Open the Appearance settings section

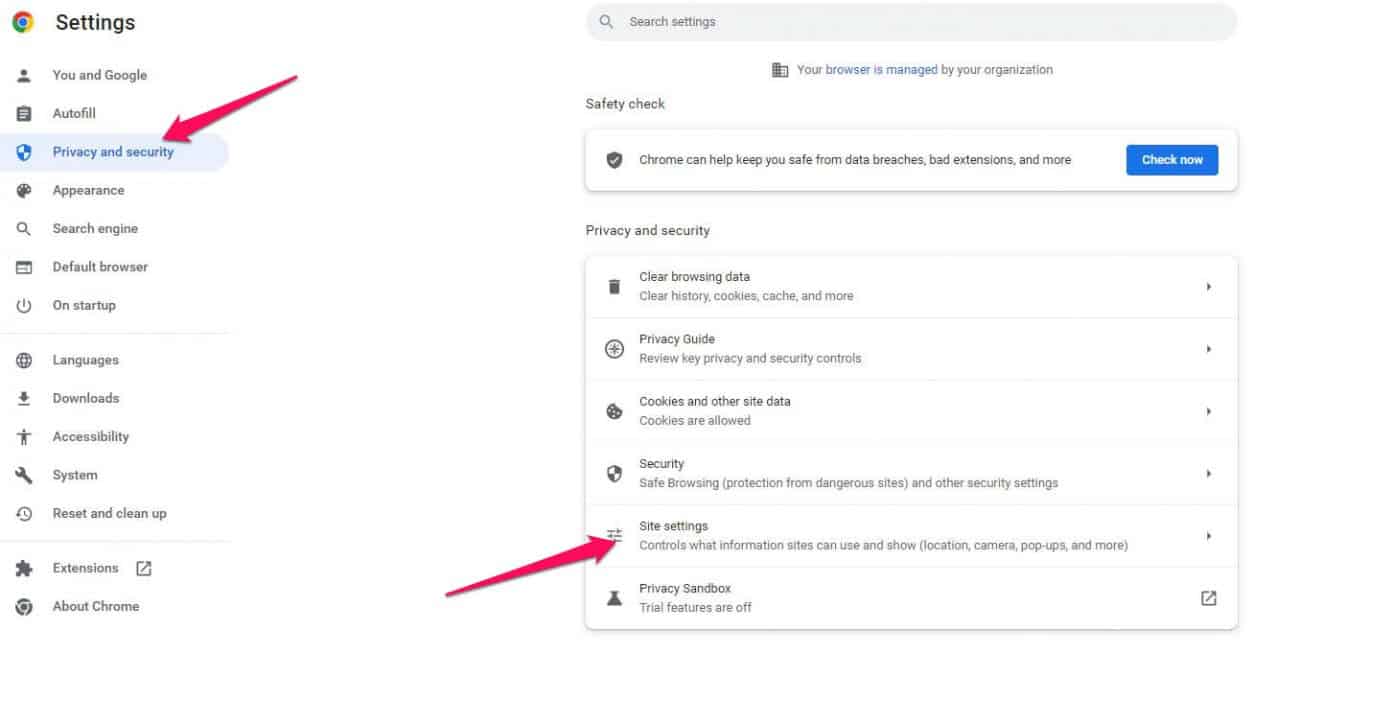click(x=89, y=190)
